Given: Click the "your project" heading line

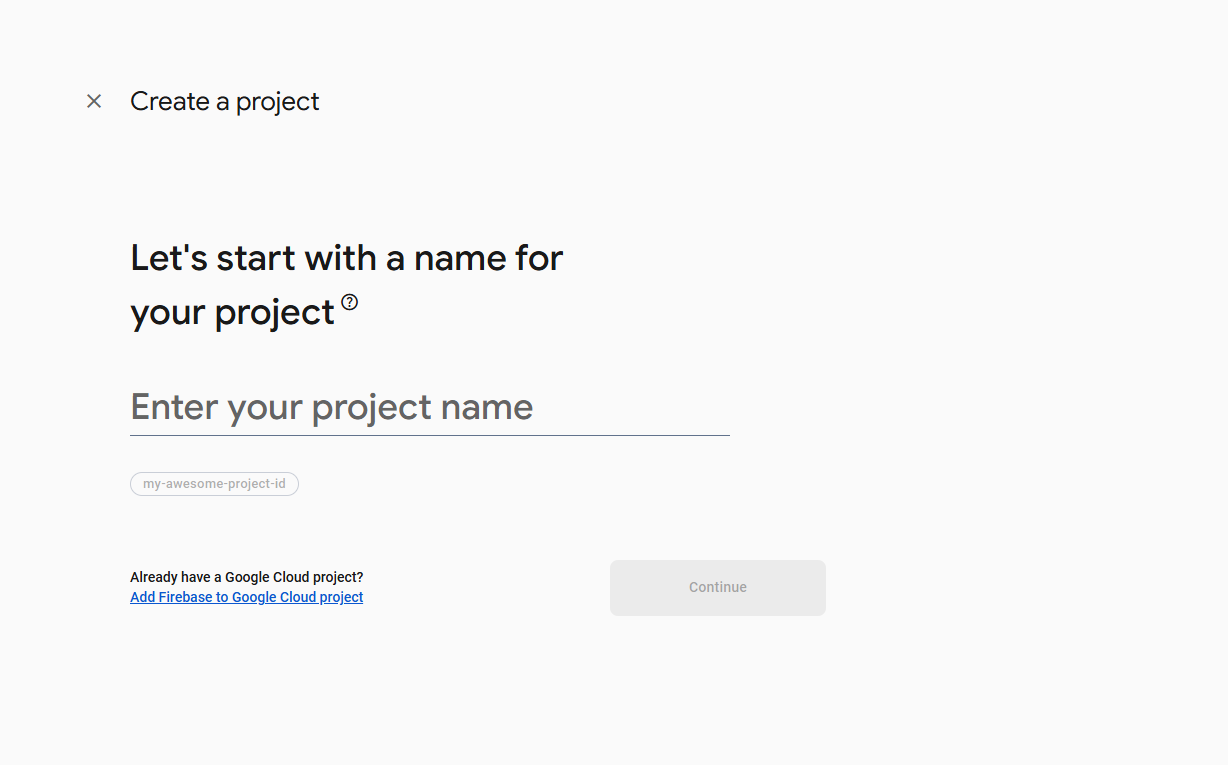Looking at the screenshot, I should pos(232,312).
